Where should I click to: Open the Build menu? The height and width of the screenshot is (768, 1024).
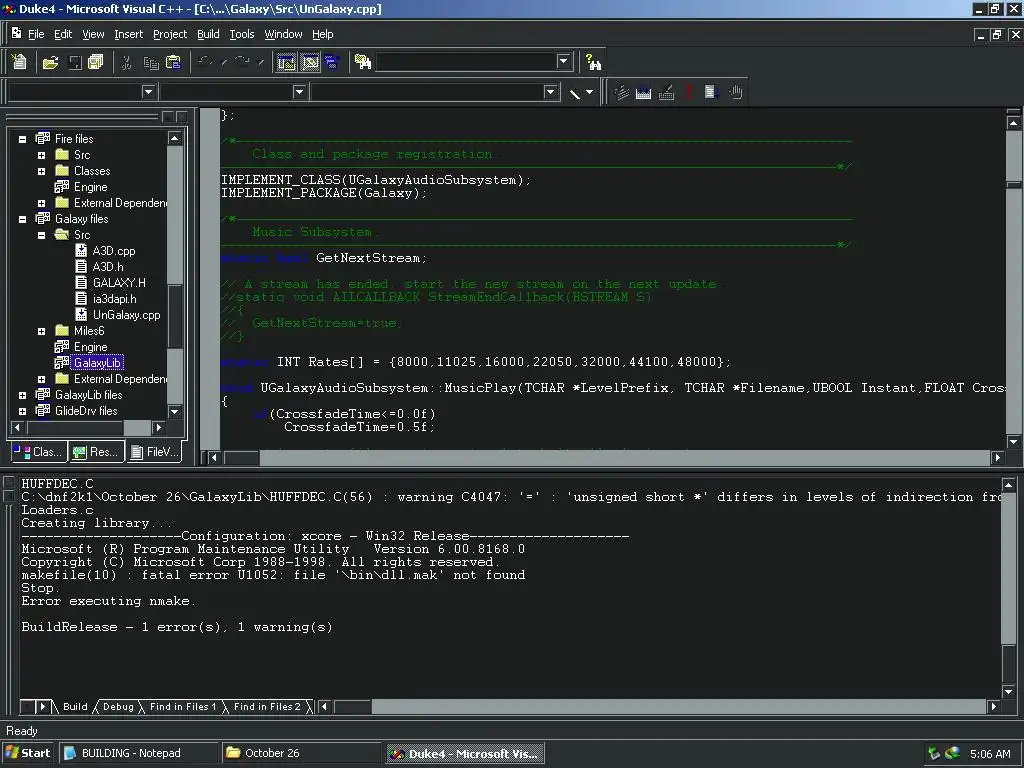[208, 34]
